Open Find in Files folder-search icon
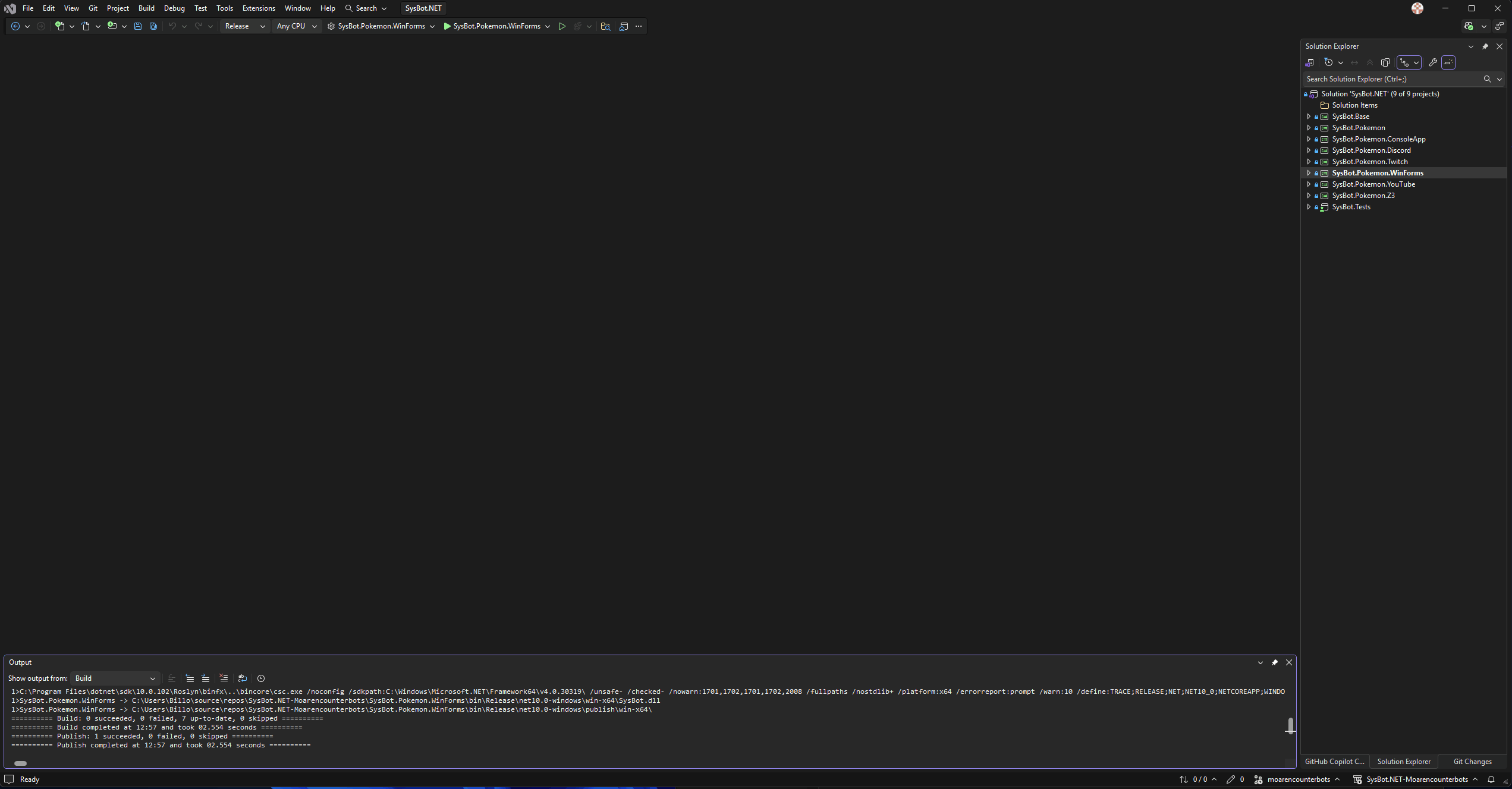This screenshot has width=1512, height=789. 605,26
